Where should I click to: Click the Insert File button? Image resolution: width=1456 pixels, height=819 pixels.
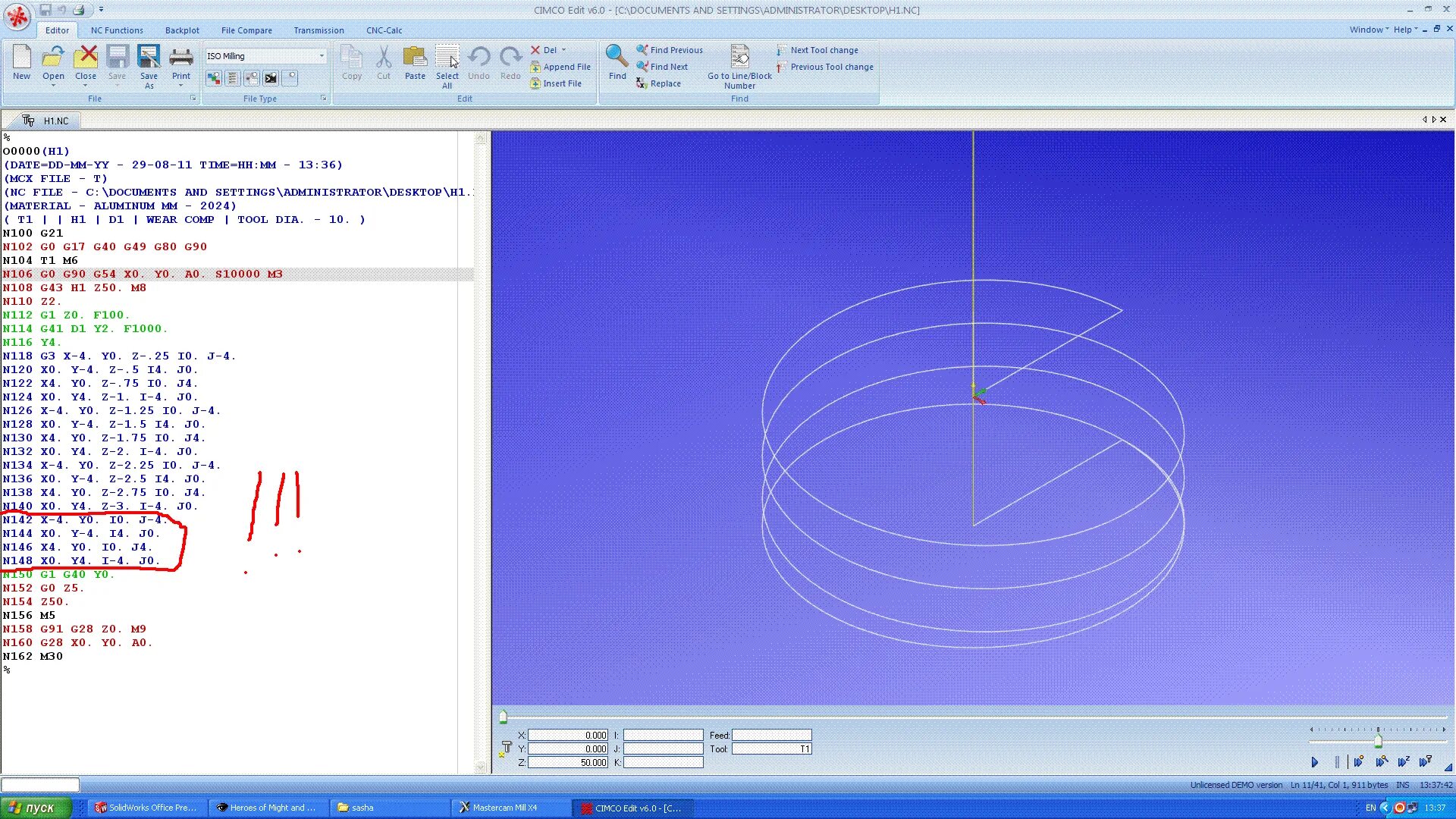(x=557, y=83)
